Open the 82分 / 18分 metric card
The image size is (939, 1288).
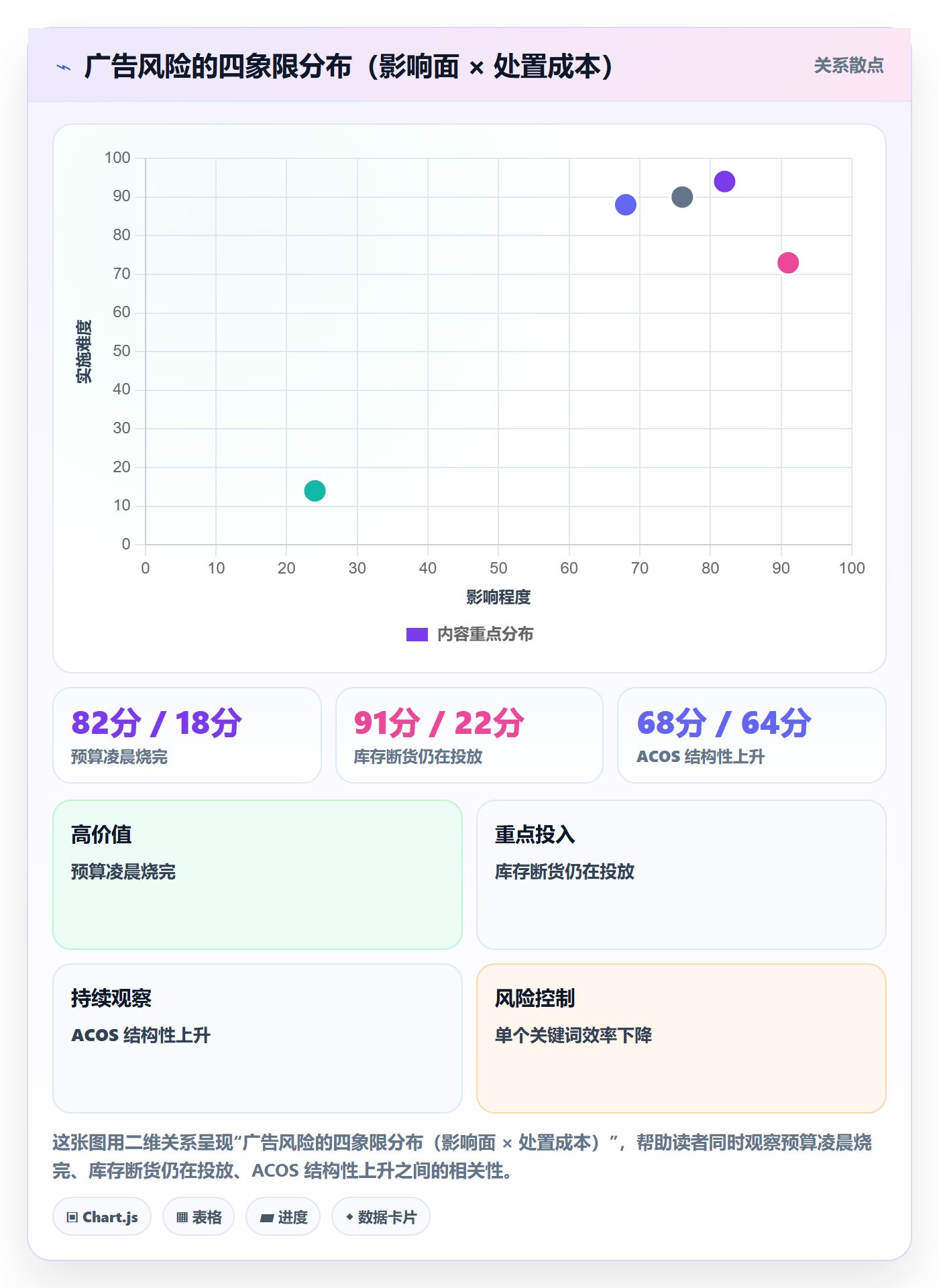[187, 735]
